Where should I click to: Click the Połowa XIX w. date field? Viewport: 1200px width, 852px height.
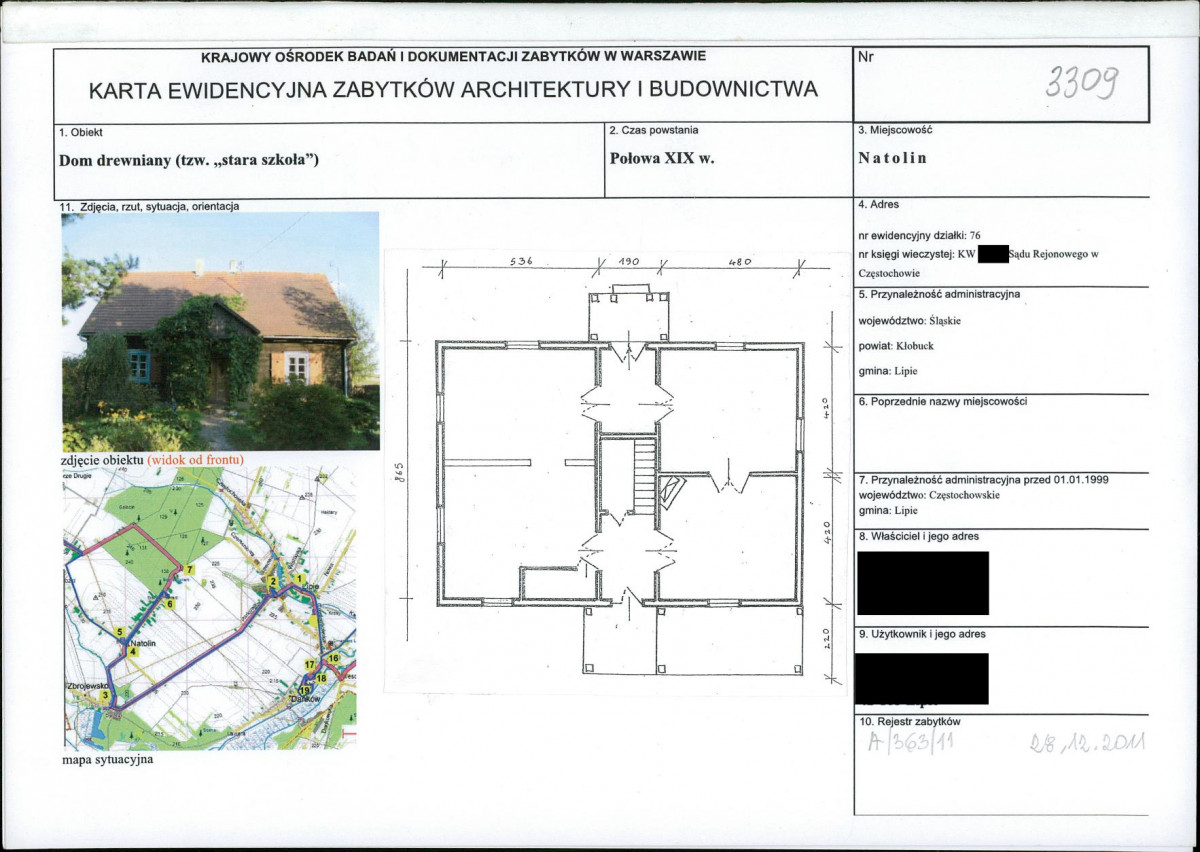[x=661, y=158]
